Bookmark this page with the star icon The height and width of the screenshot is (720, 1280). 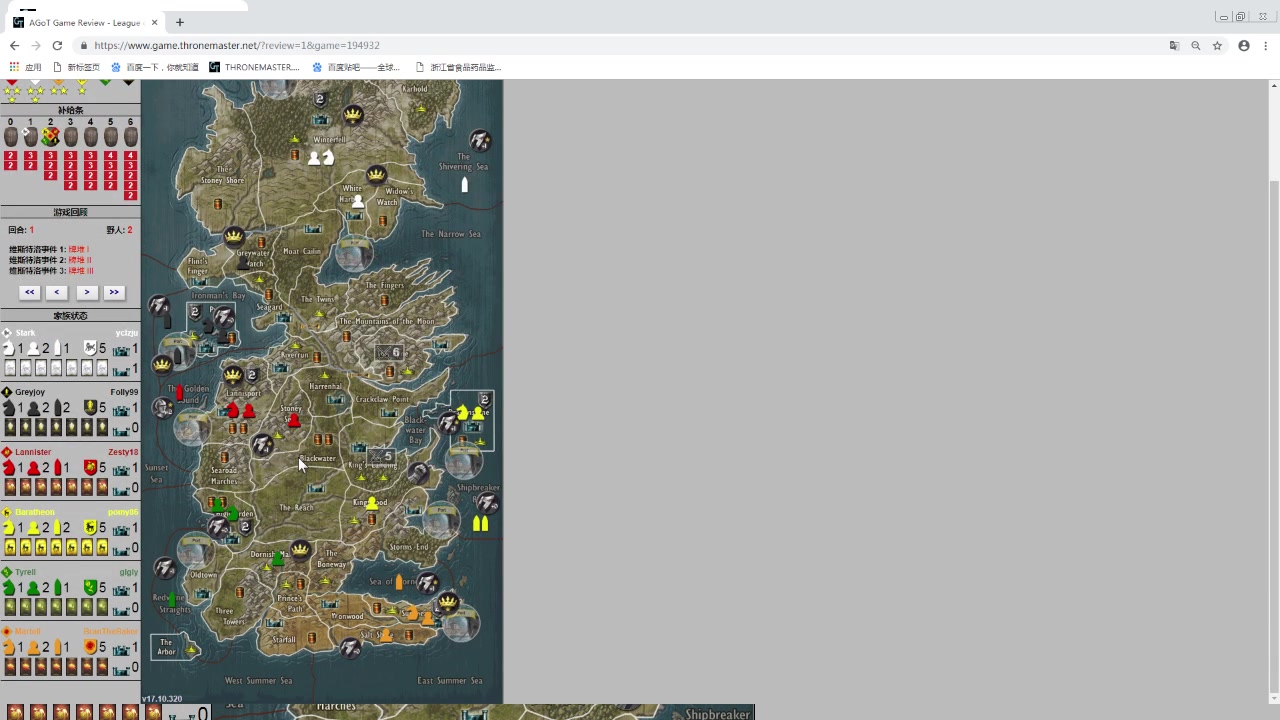click(x=1217, y=46)
